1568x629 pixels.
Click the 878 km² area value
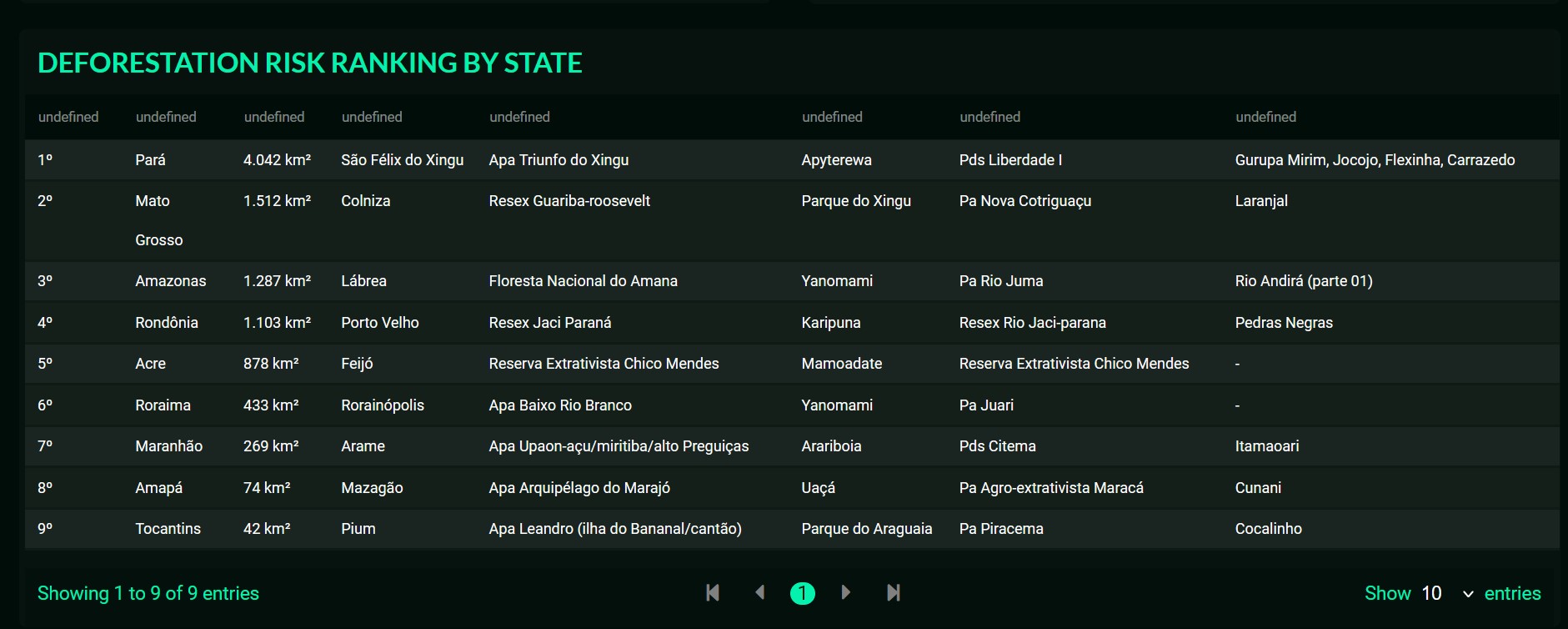coord(271,364)
